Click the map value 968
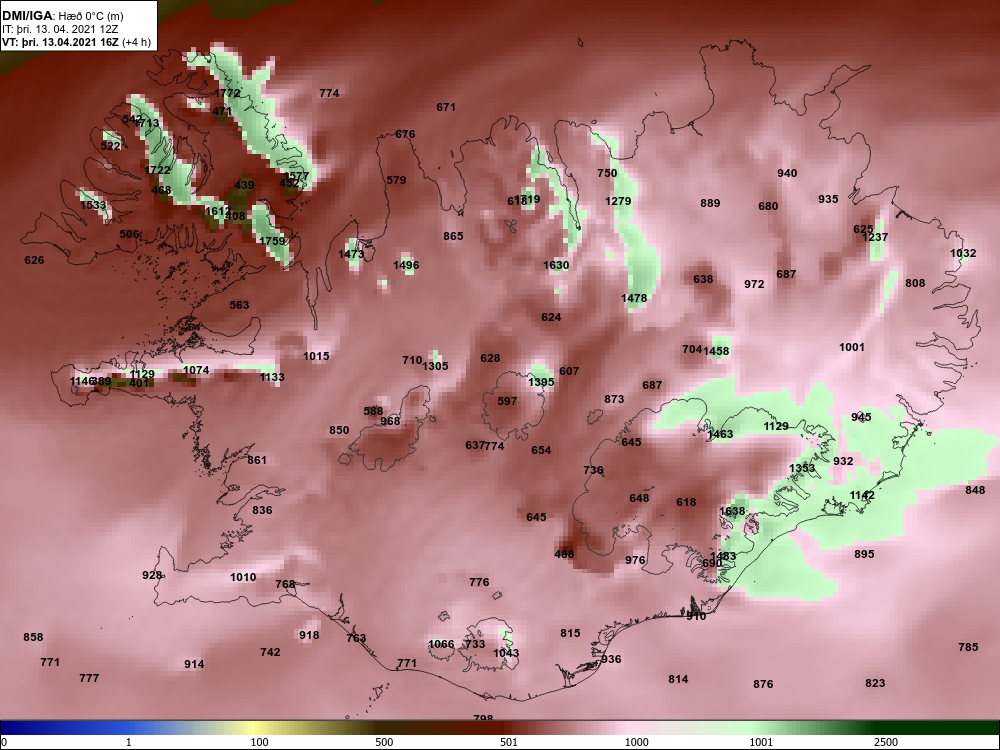 coord(390,421)
